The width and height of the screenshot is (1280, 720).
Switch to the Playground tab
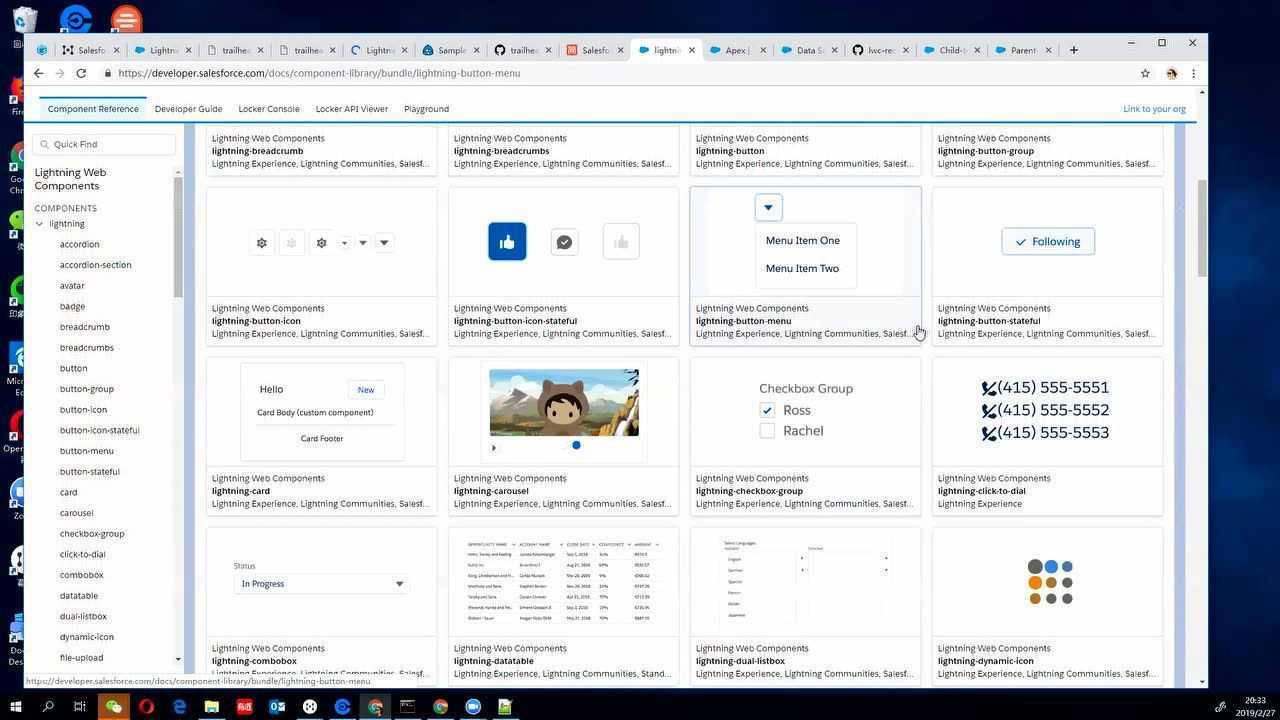(x=426, y=108)
